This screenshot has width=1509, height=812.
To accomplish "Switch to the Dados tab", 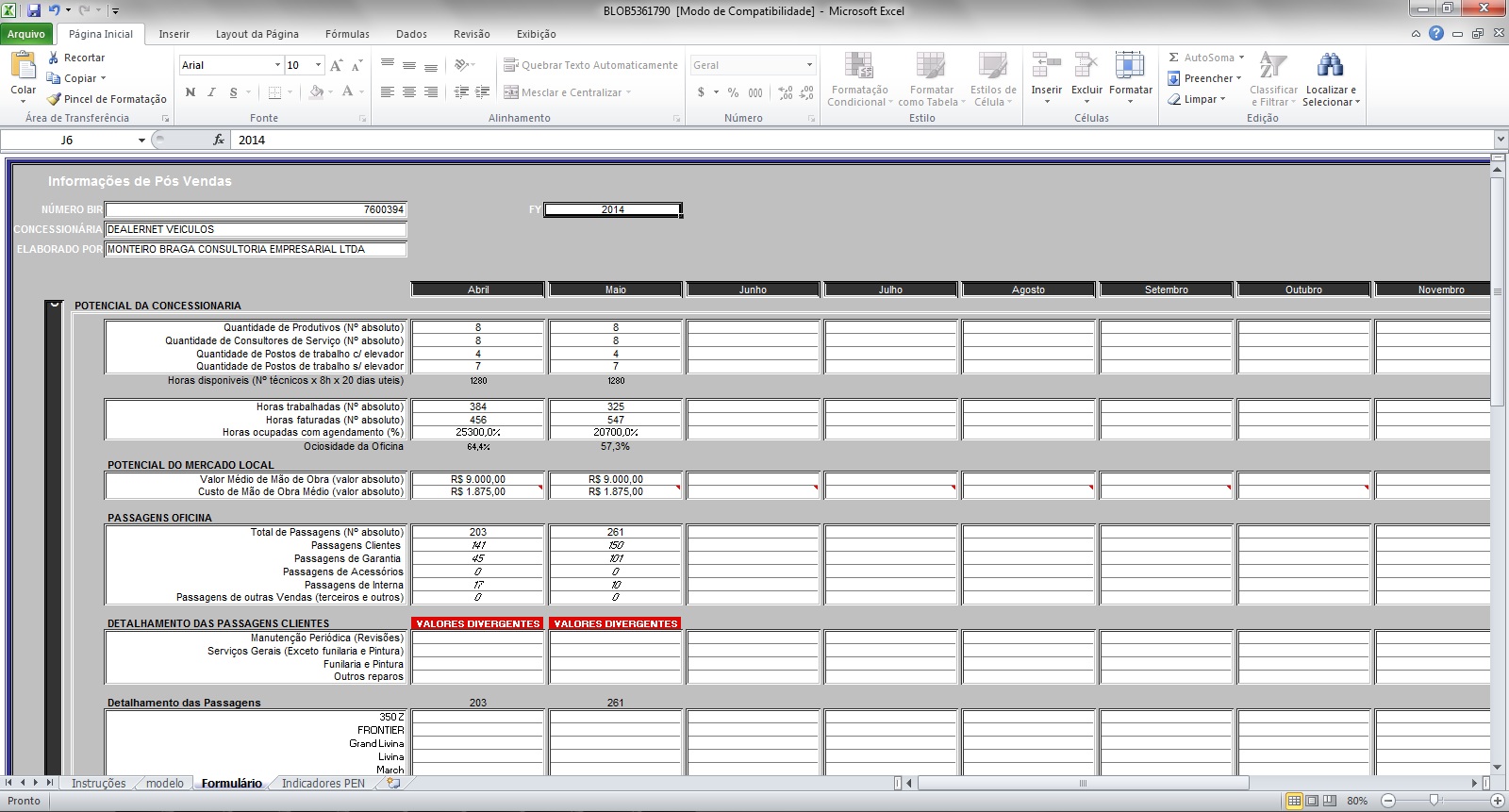I will (411, 34).
